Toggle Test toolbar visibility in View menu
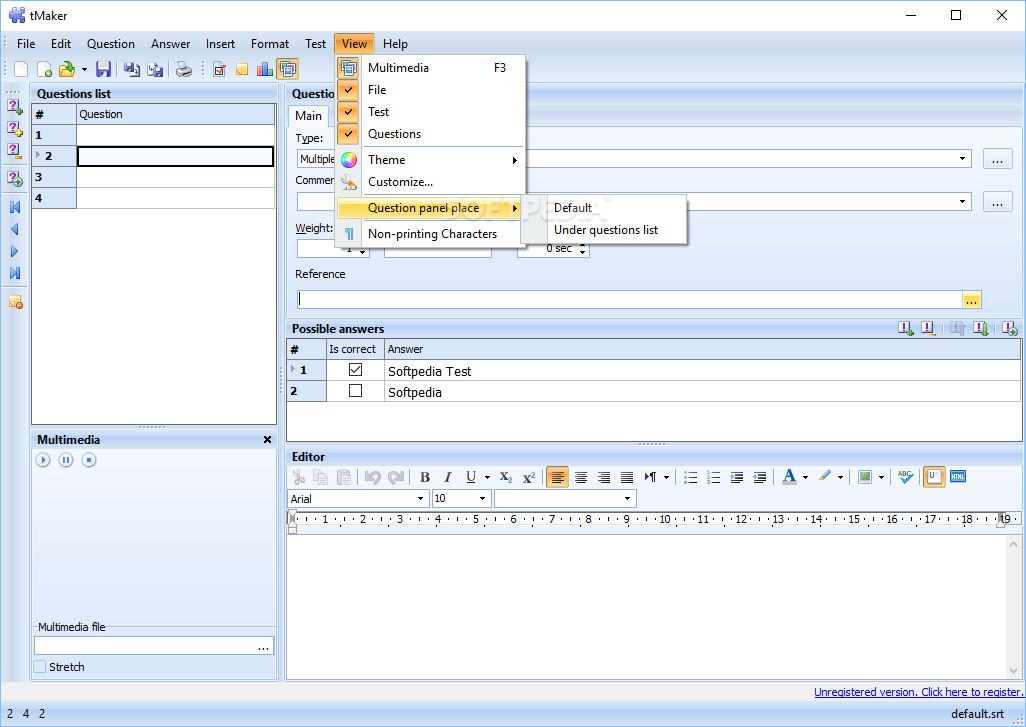The height and width of the screenshot is (727, 1026). (431, 112)
